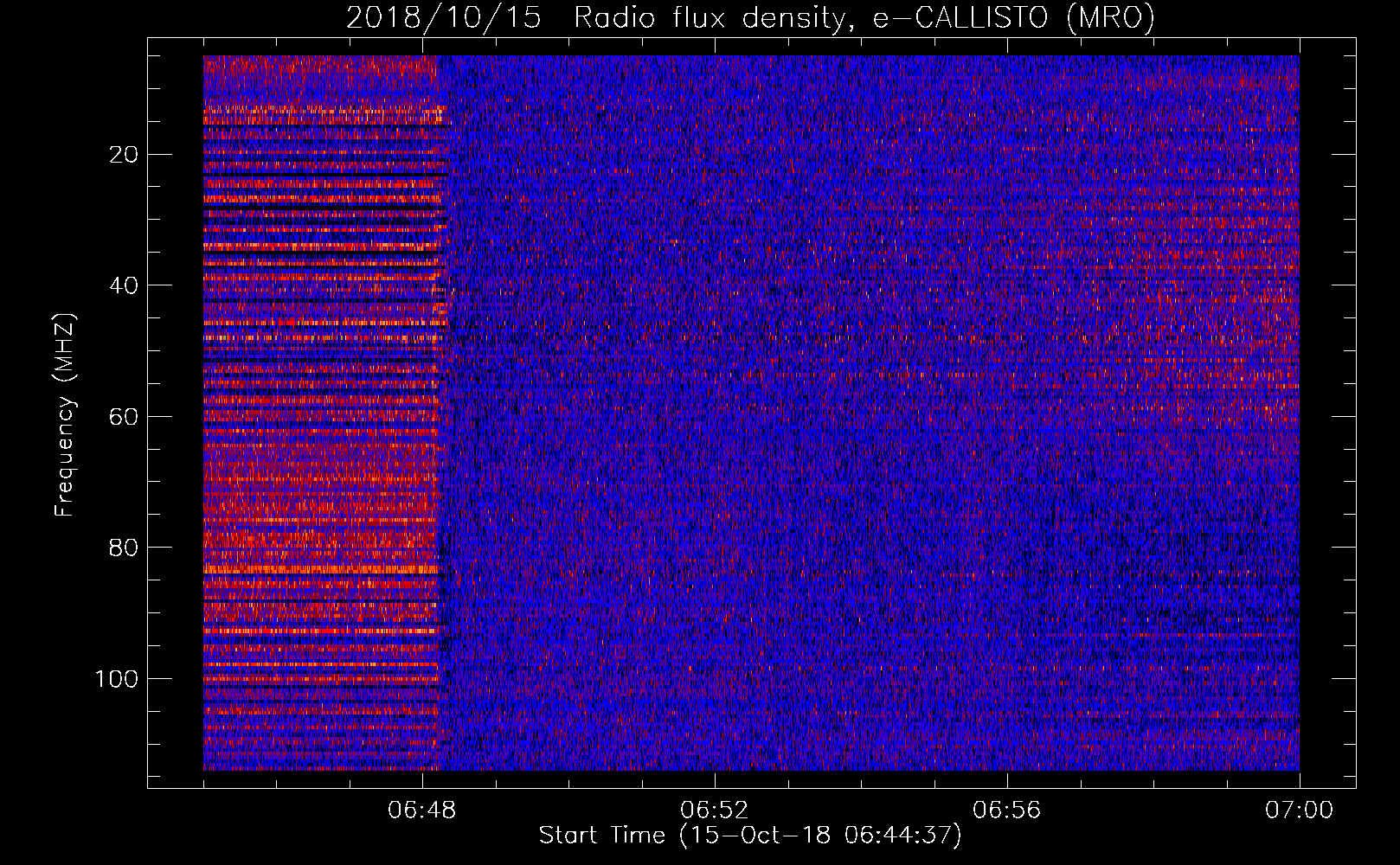1400x865 pixels.
Task: Click the 60 frequency tick label
Action: (125, 417)
